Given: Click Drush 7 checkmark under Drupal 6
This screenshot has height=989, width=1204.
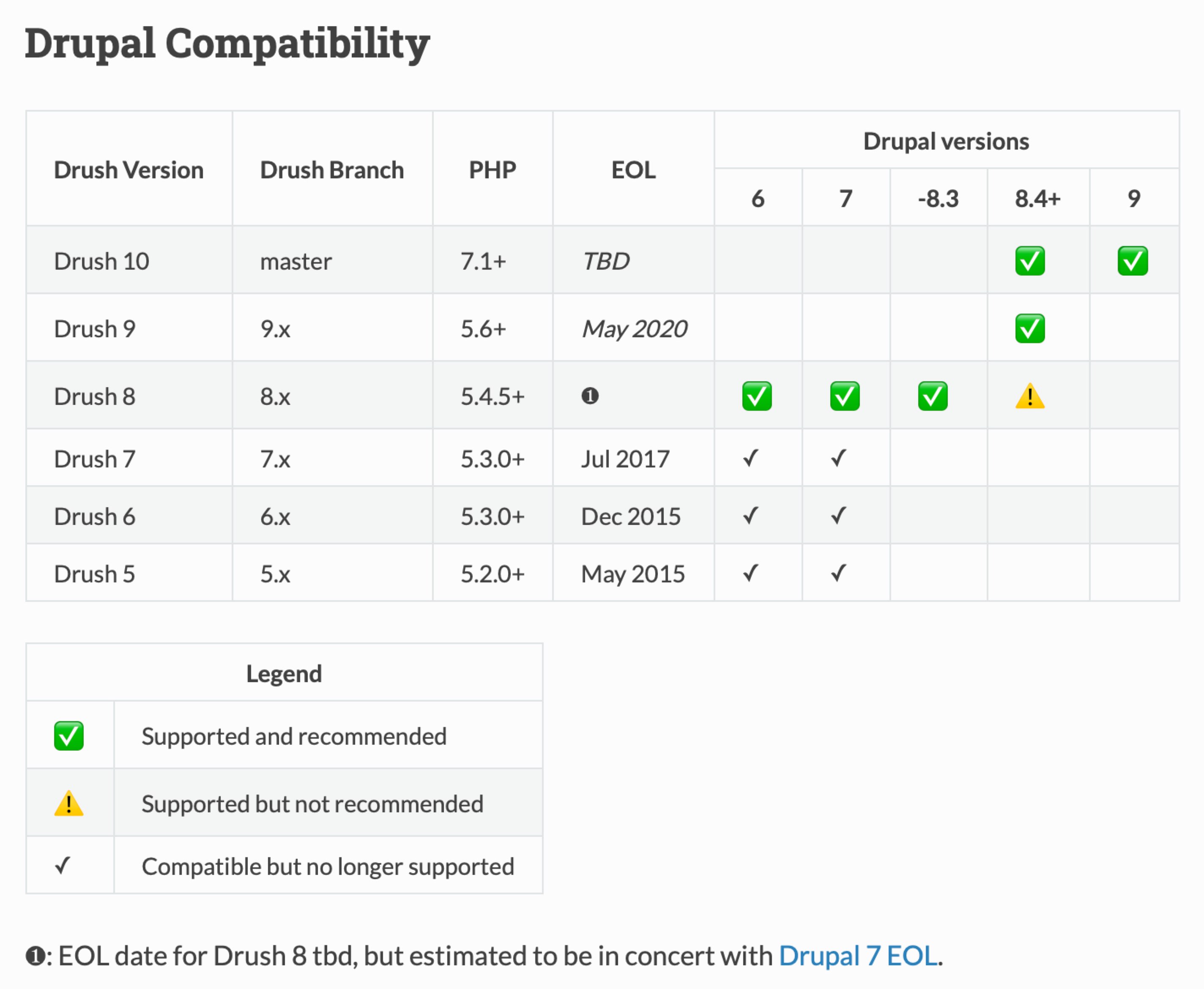Looking at the screenshot, I should point(750,458).
